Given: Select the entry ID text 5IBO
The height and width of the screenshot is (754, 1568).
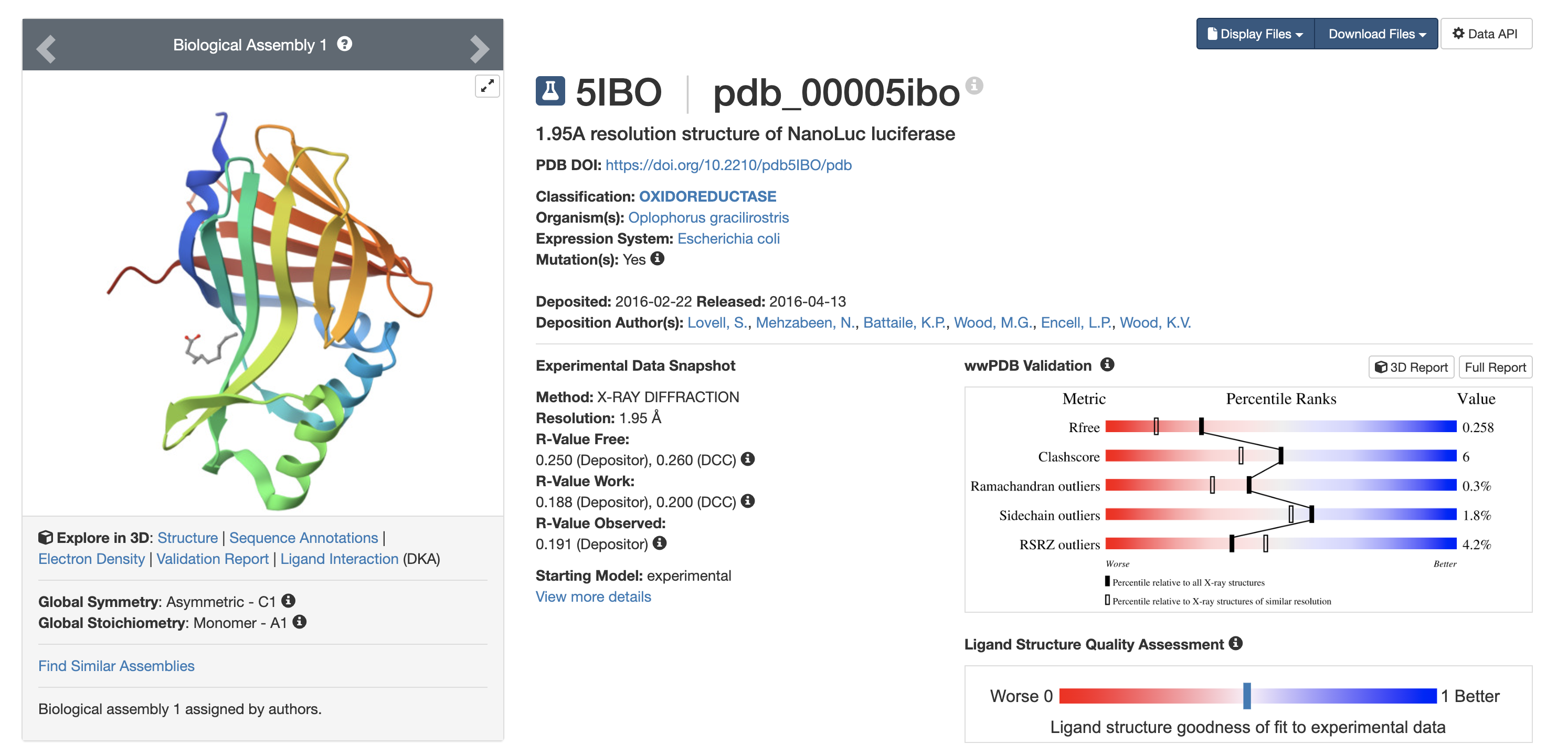Looking at the screenshot, I should [618, 92].
